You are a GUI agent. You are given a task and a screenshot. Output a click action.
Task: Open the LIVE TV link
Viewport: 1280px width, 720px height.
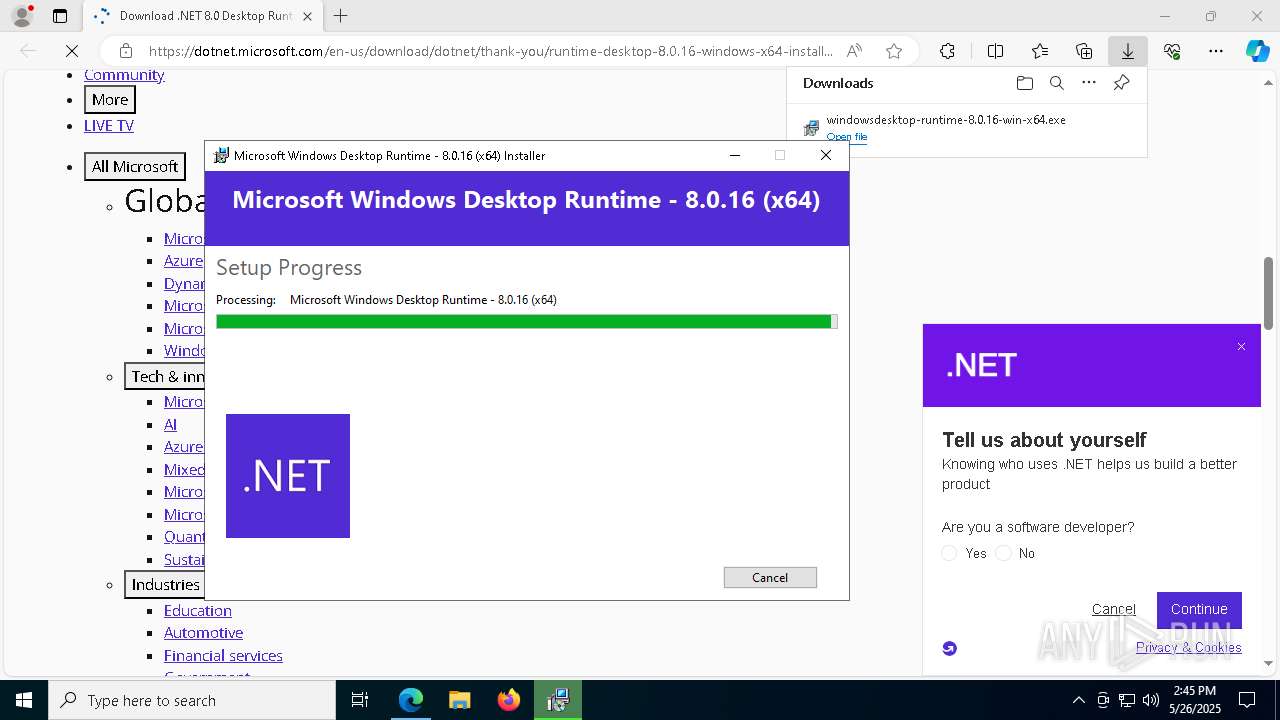tap(109, 125)
